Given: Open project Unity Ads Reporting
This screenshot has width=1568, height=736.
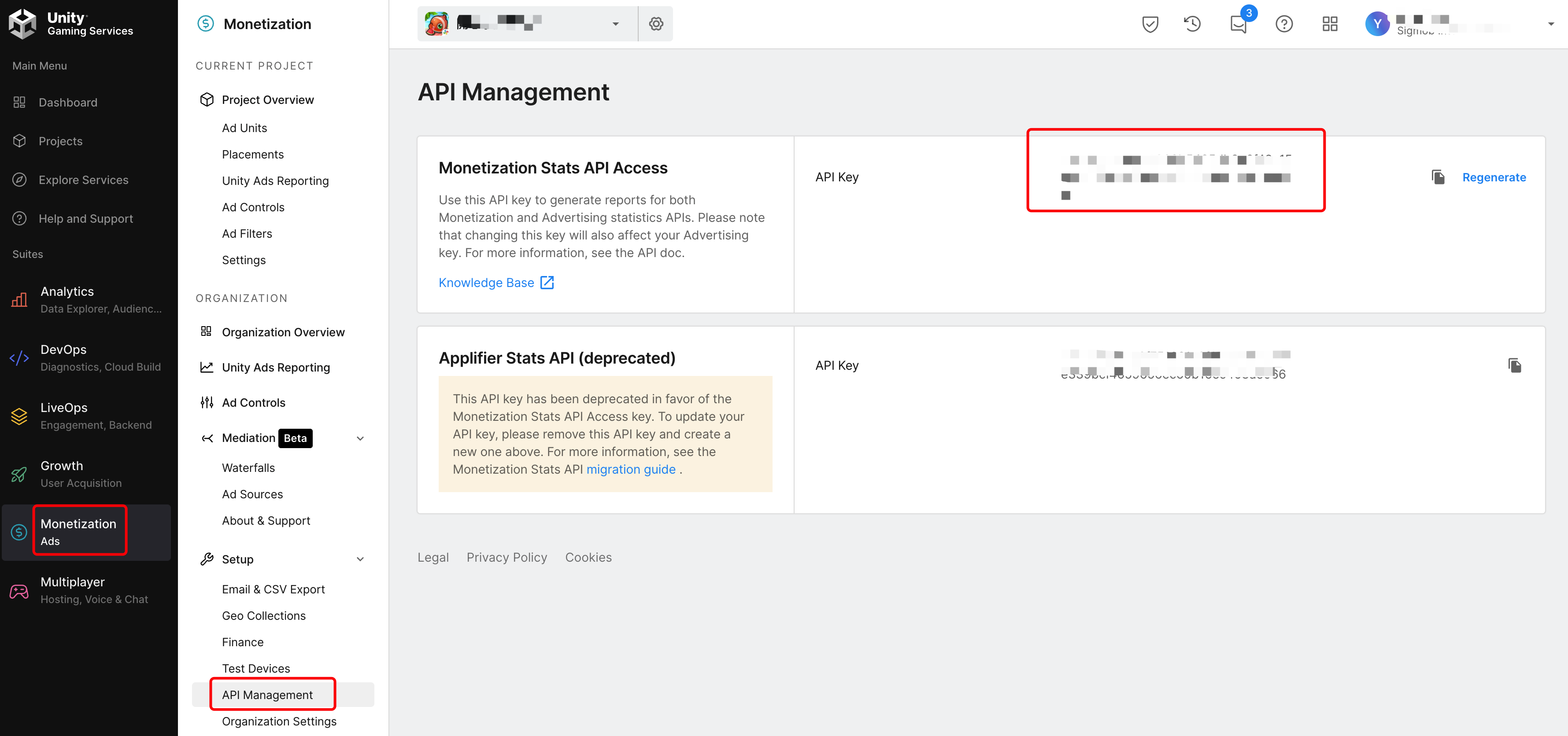Looking at the screenshot, I should (x=275, y=180).
